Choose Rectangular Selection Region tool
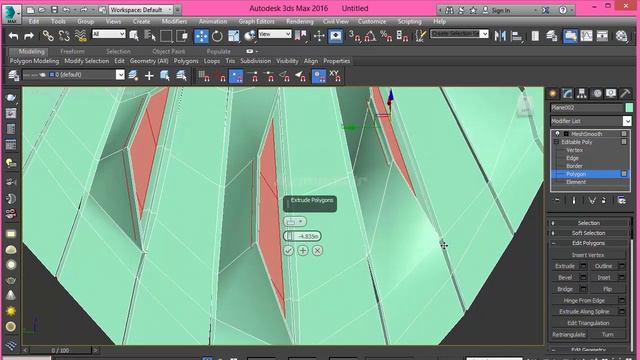Screen dimensions: 640x360 click(166, 36)
